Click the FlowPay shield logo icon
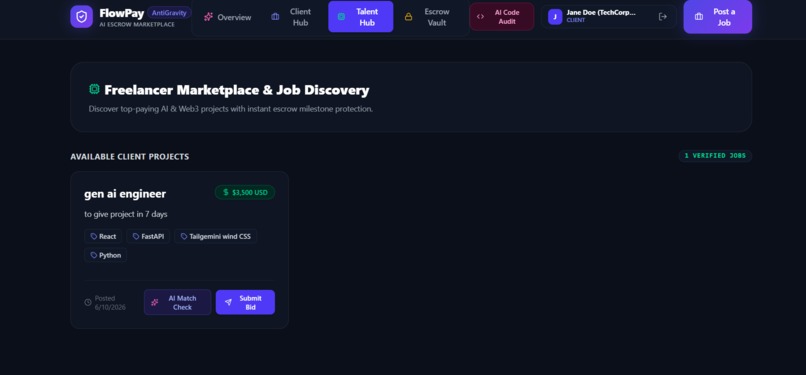The image size is (806, 375). pos(81,16)
